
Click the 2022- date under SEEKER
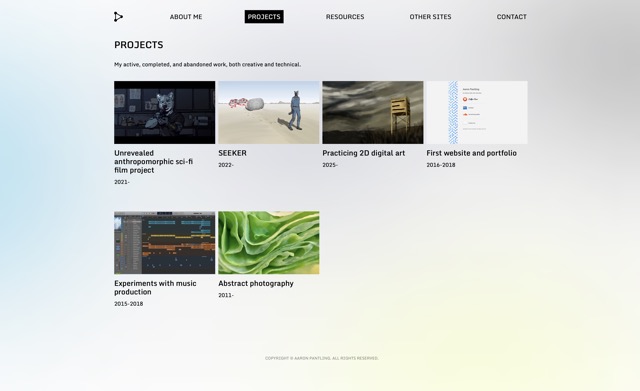click(x=226, y=165)
